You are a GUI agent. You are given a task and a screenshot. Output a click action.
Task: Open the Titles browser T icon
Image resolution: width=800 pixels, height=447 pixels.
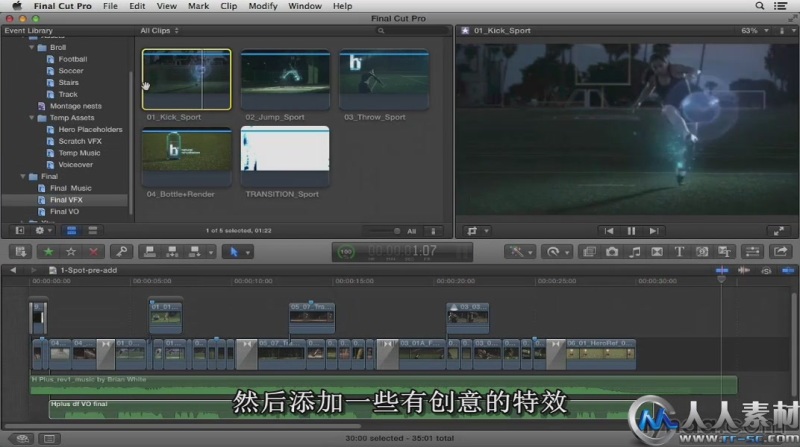[680, 252]
